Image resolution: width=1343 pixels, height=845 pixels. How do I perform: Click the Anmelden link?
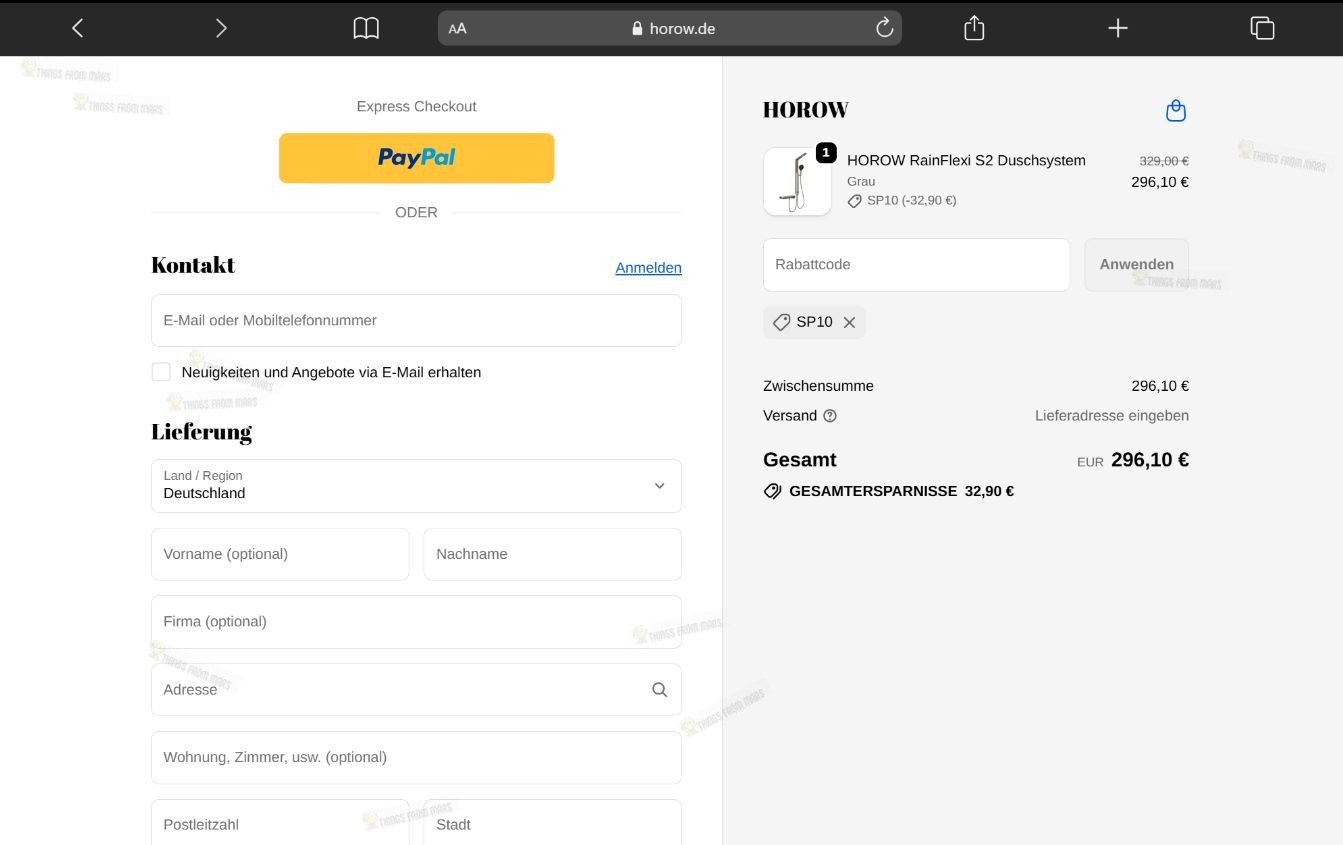(x=648, y=268)
